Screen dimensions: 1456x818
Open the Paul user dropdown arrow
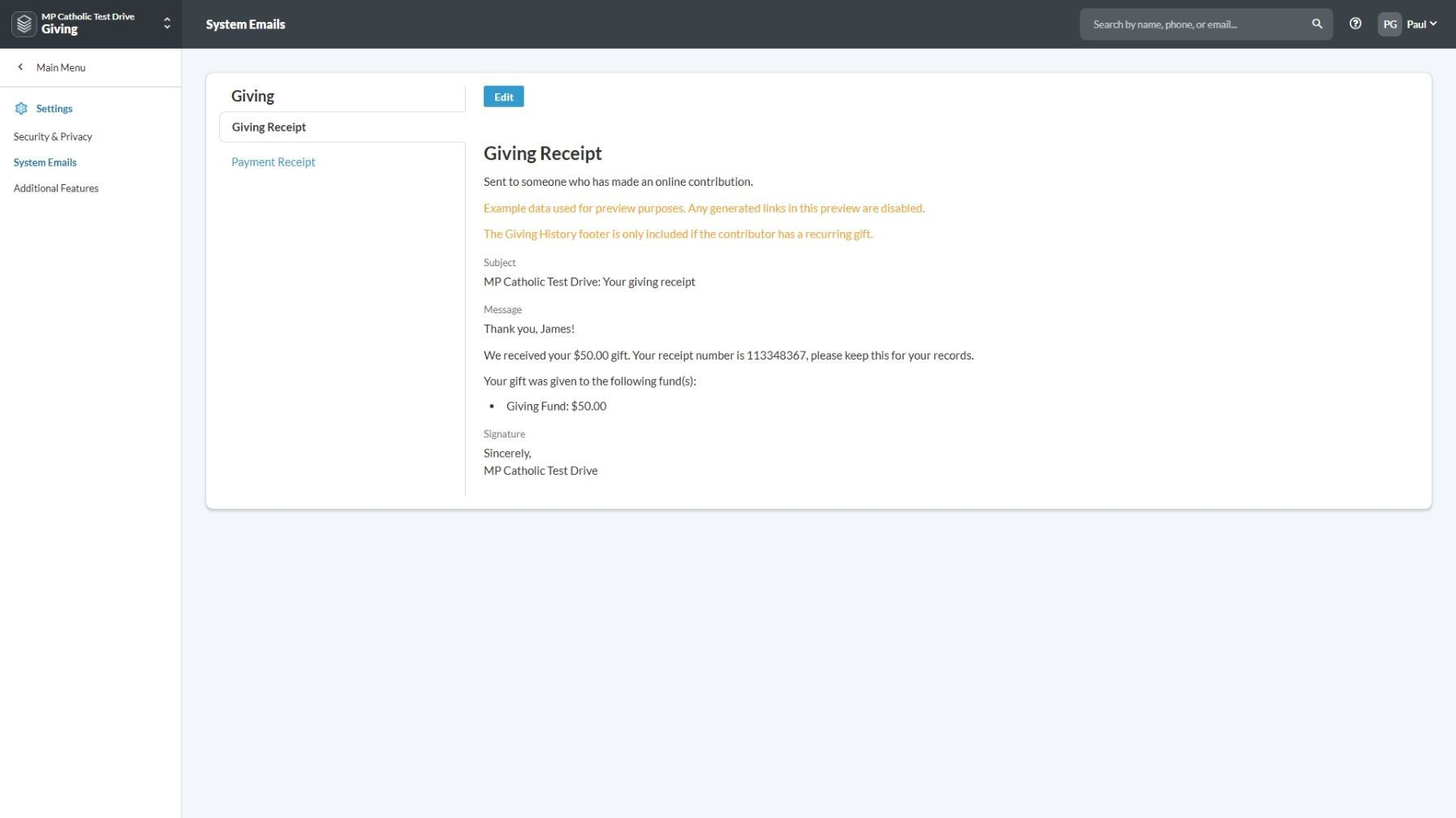(x=1433, y=24)
